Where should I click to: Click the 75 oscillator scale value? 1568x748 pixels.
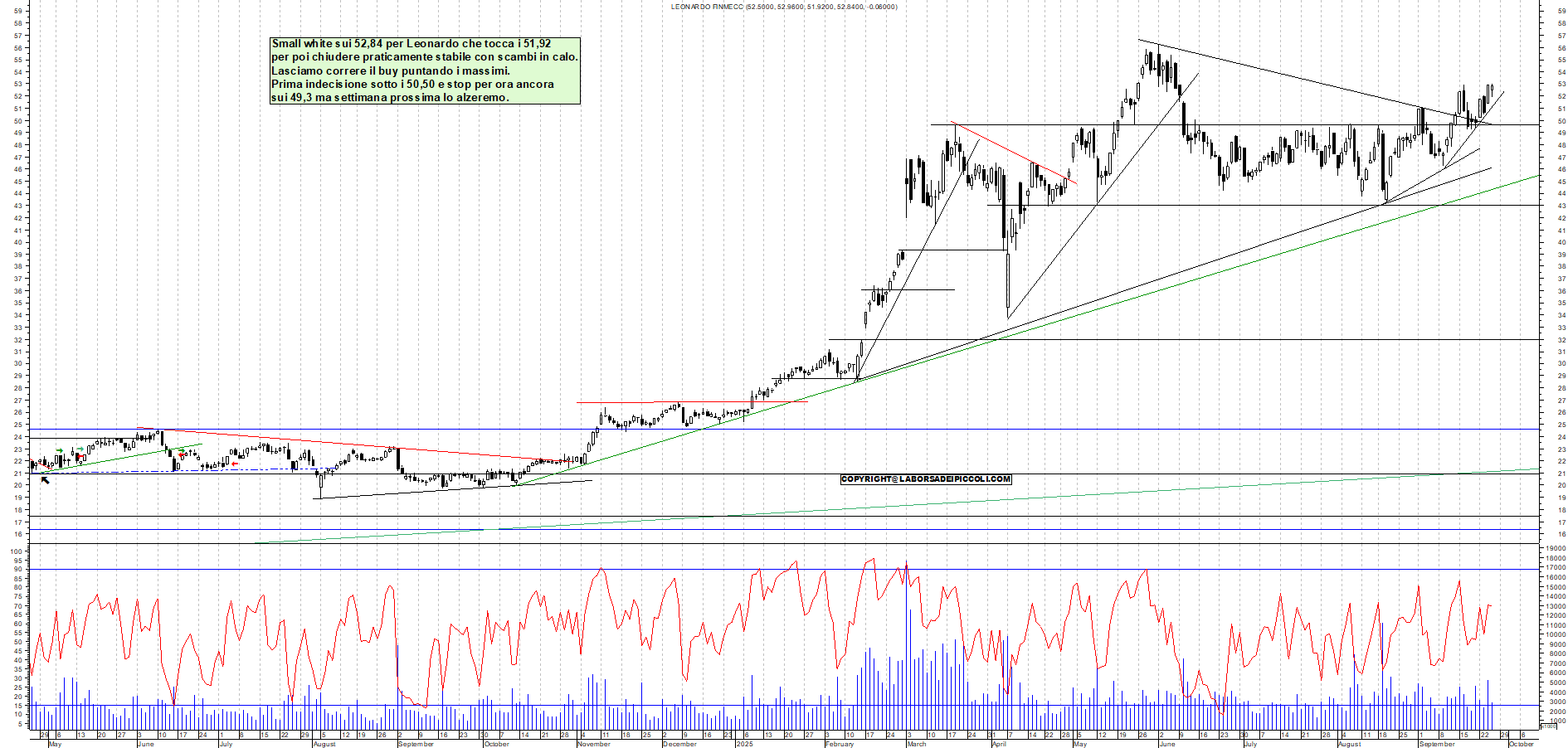[18, 596]
